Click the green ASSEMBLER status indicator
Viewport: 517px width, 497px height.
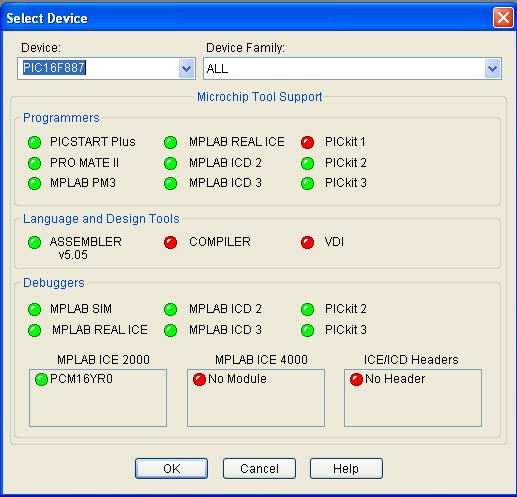click(34, 242)
